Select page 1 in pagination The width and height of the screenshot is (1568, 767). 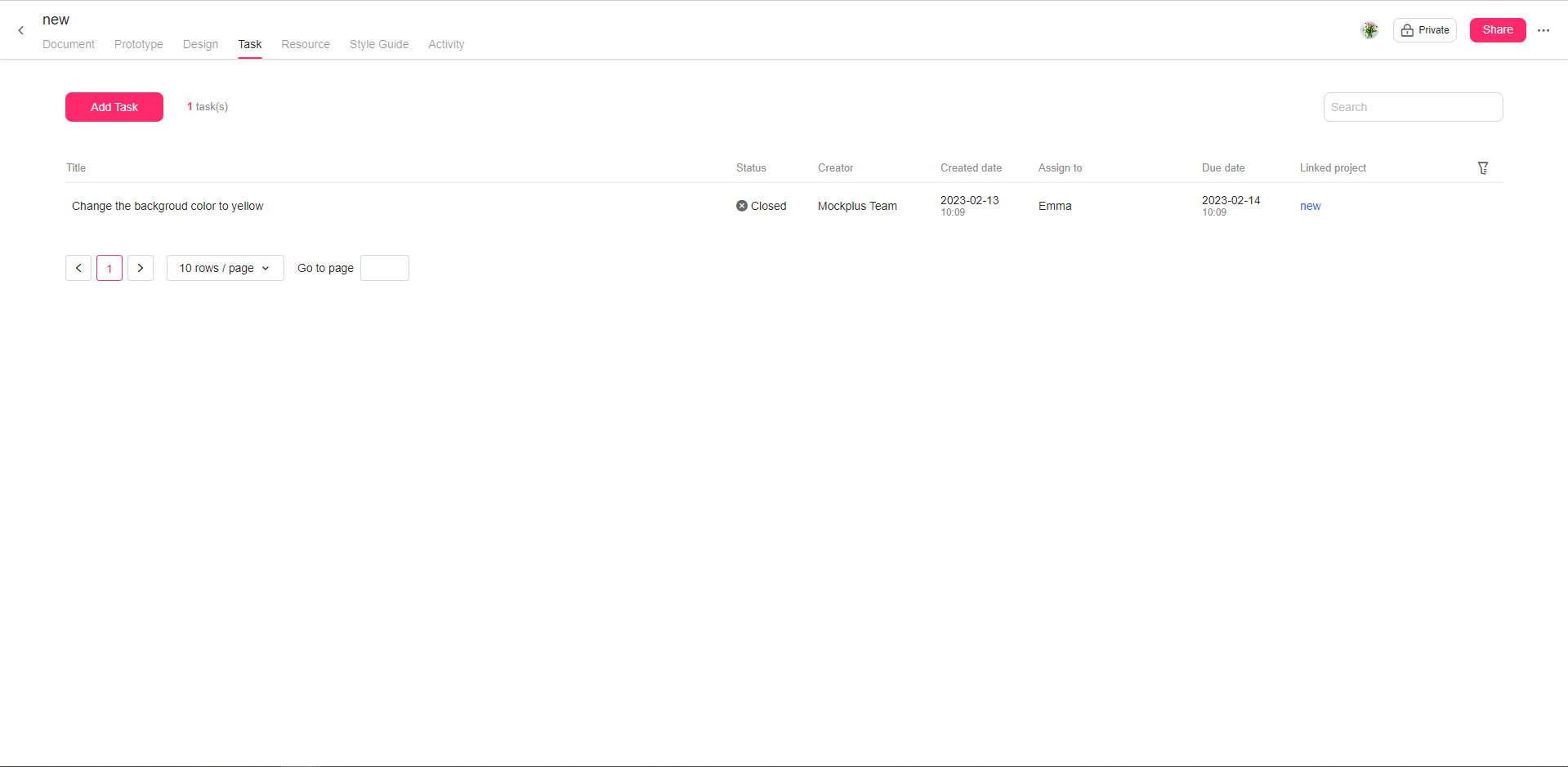pos(109,268)
